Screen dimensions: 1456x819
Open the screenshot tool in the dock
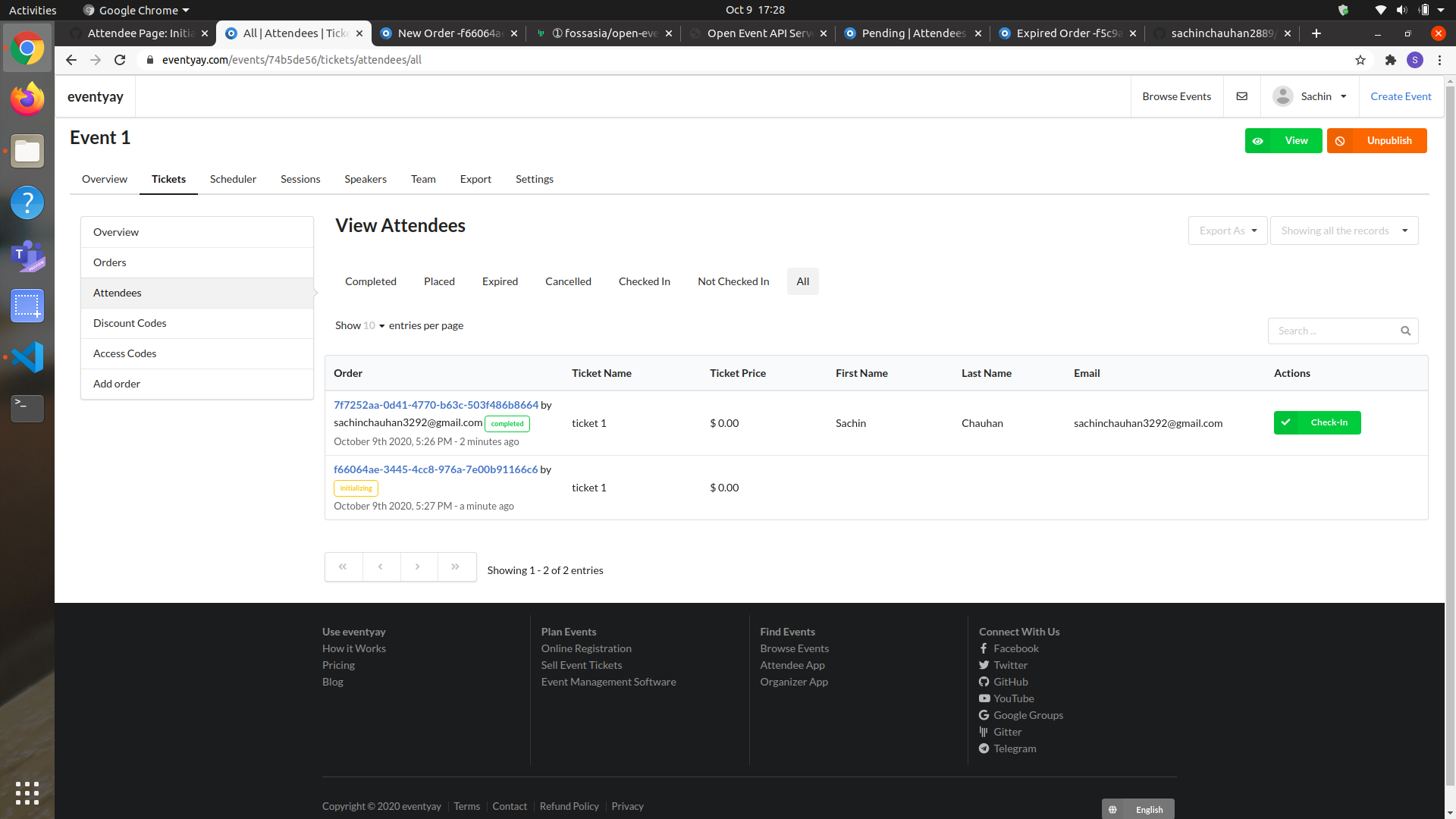(27, 306)
